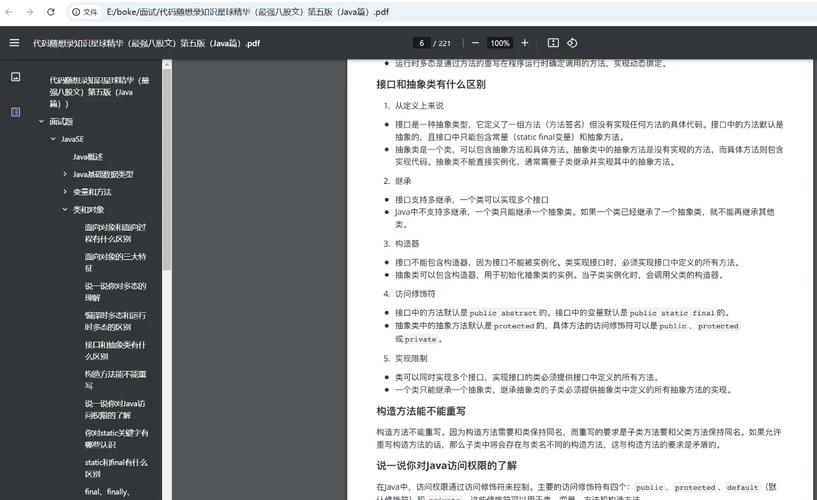This screenshot has height=500, width=817.
Task: Click the sidebar scrollbar up arrow
Action: click(167, 64)
